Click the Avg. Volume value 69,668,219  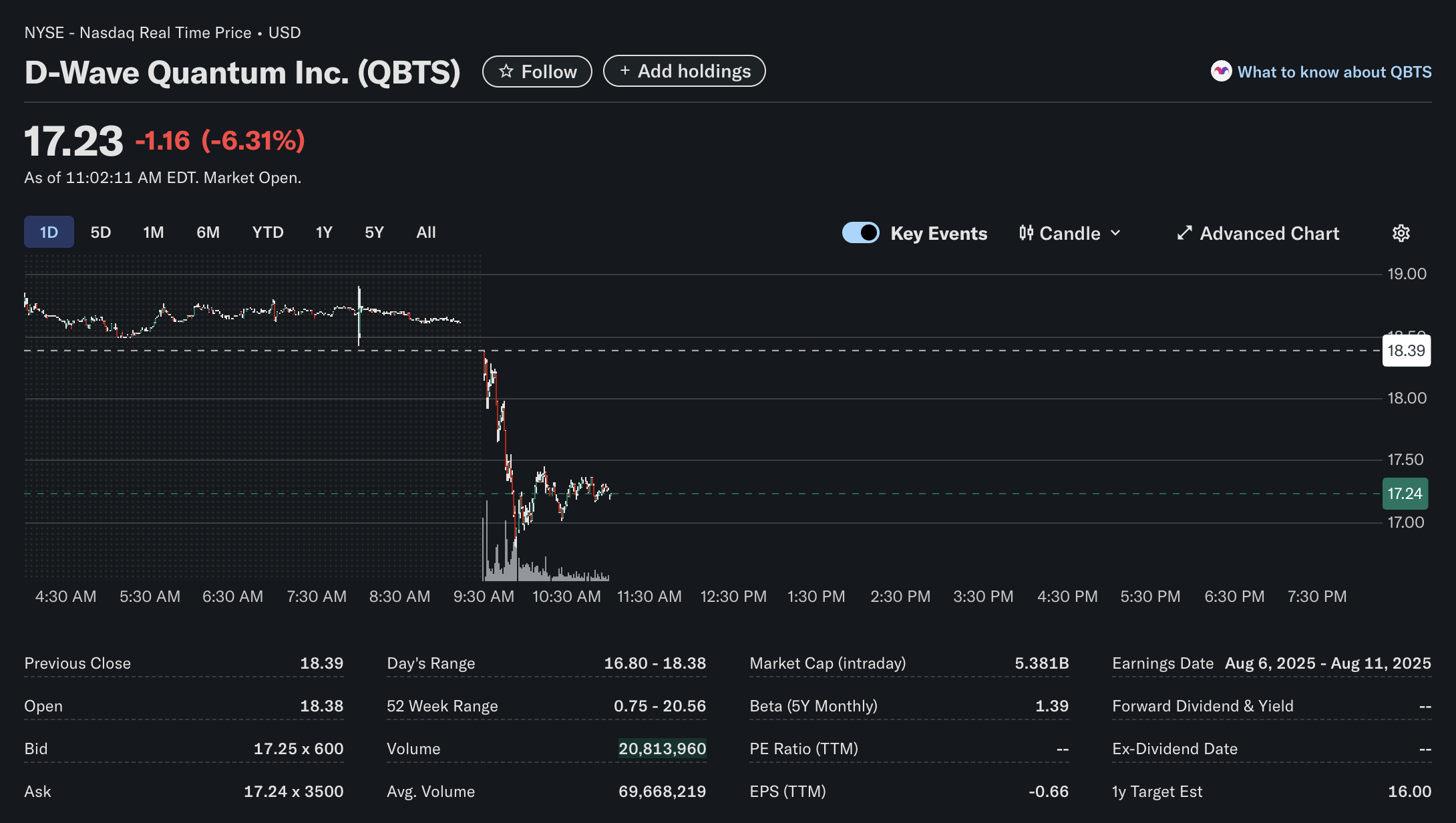[x=662, y=792]
